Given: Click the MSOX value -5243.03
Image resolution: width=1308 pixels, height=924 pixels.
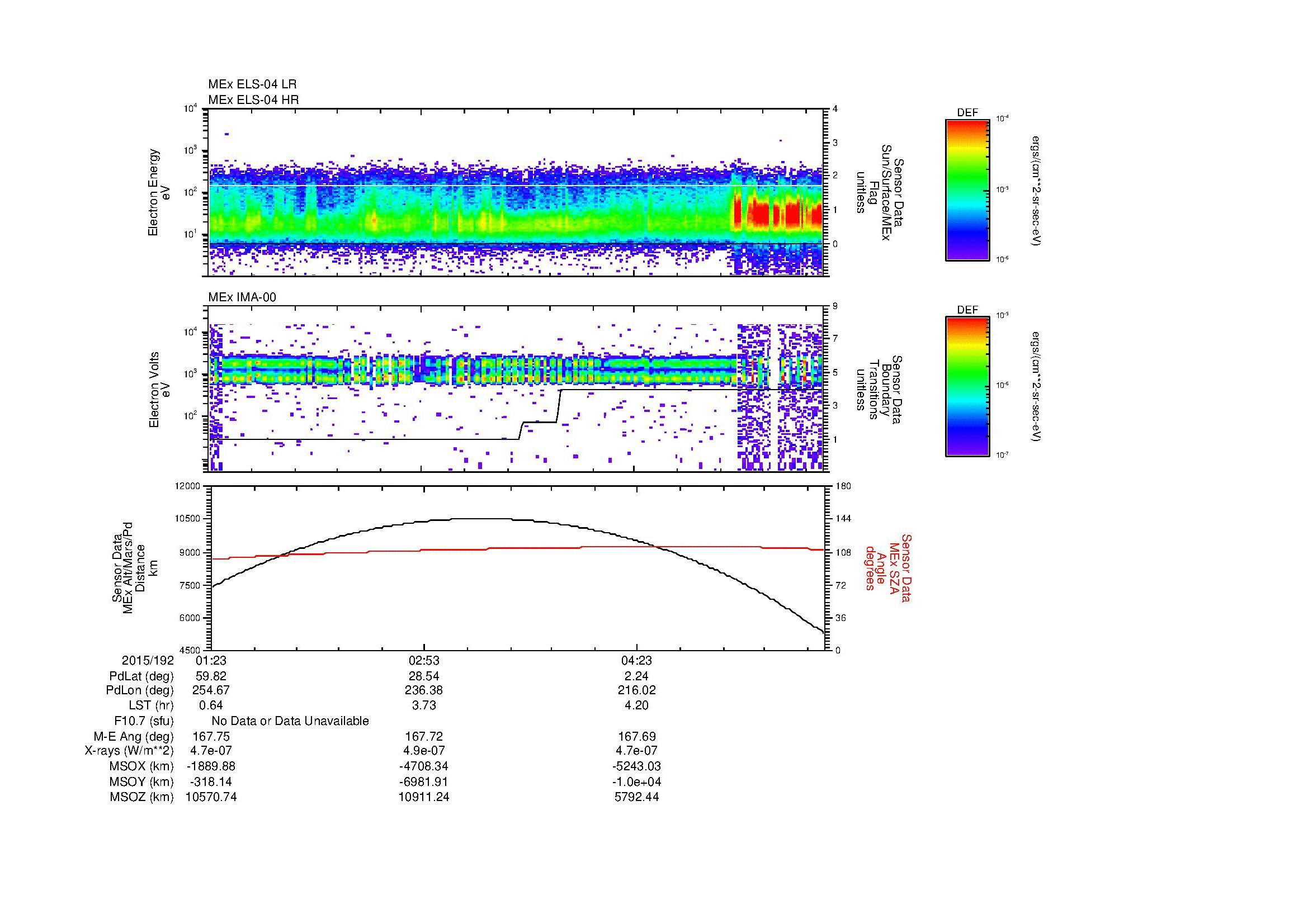Looking at the screenshot, I should coord(637,766).
